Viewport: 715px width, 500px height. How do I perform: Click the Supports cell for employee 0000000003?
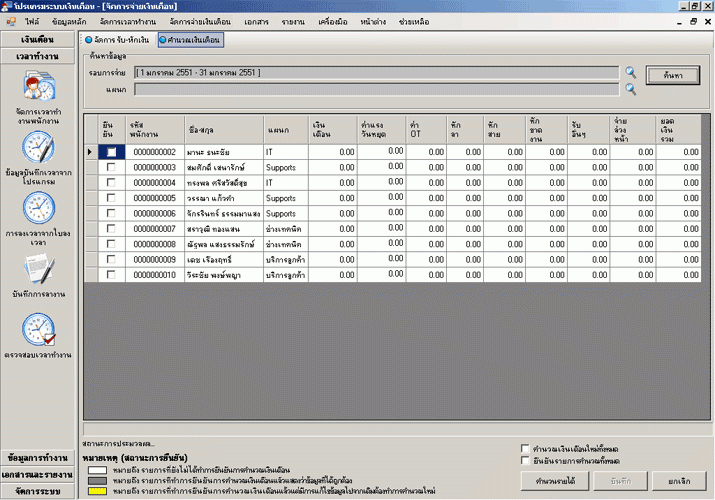coord(286,167)
